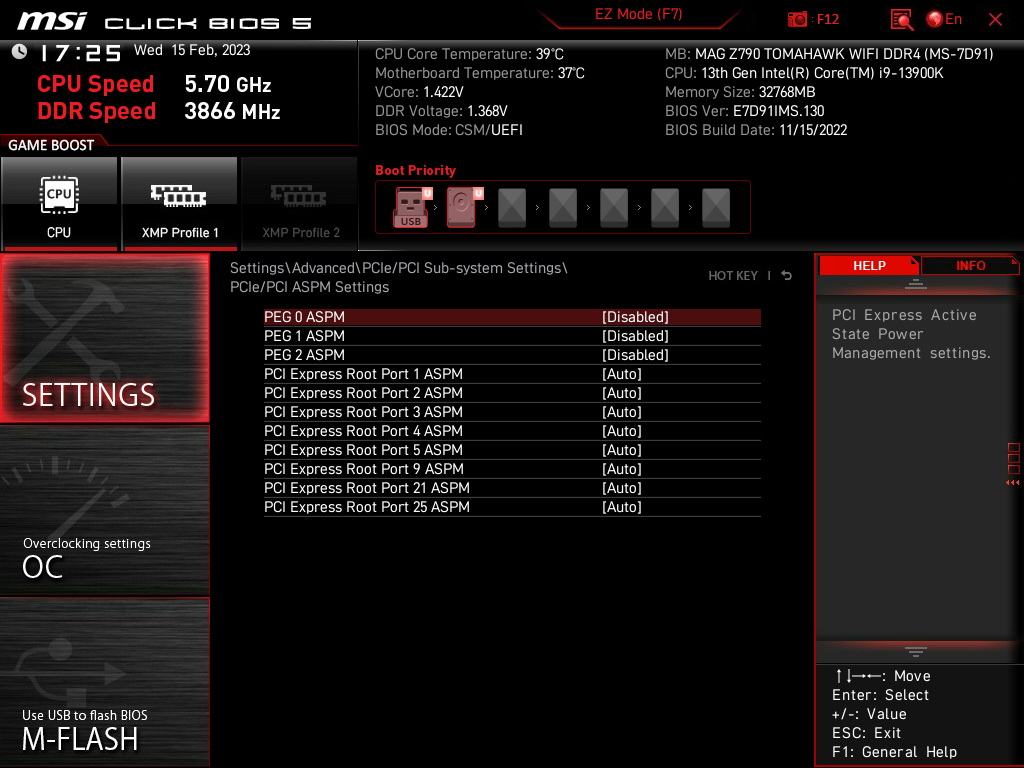
Task: Toggle CPU Game Boost
Action: coord(59,204)
